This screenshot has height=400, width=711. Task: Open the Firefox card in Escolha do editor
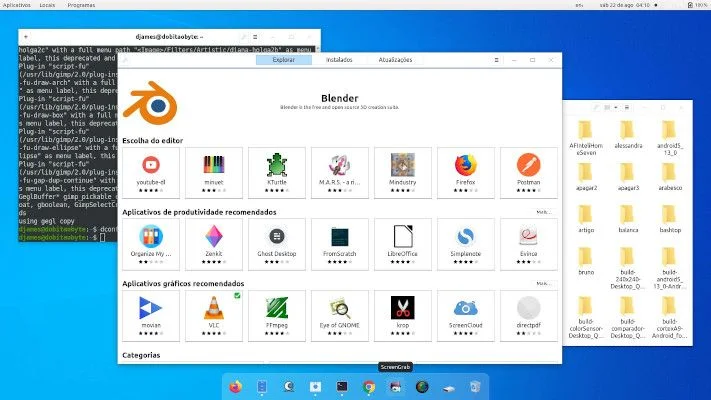click(466, 173)
